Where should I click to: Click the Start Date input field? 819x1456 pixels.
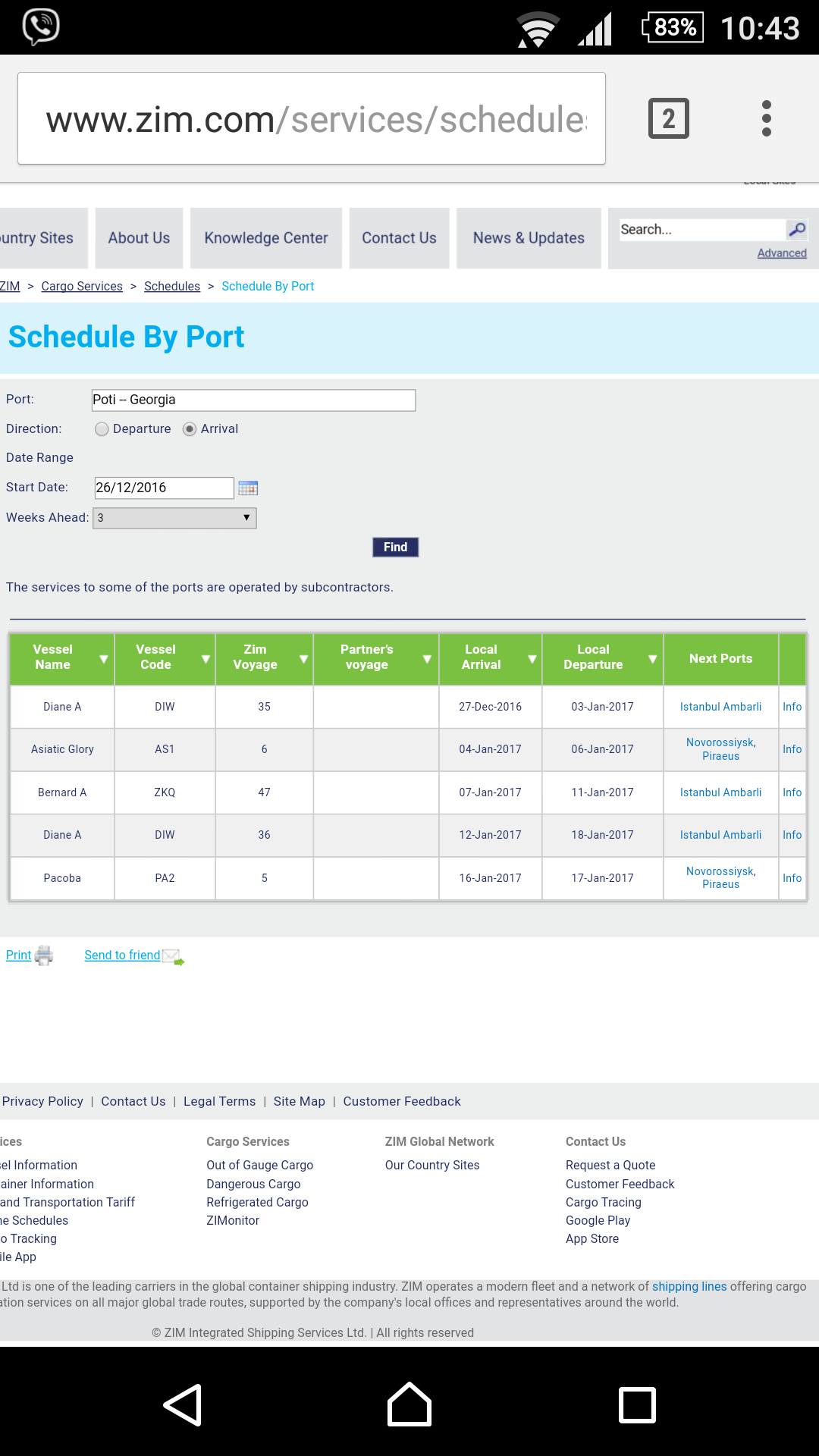164,488
